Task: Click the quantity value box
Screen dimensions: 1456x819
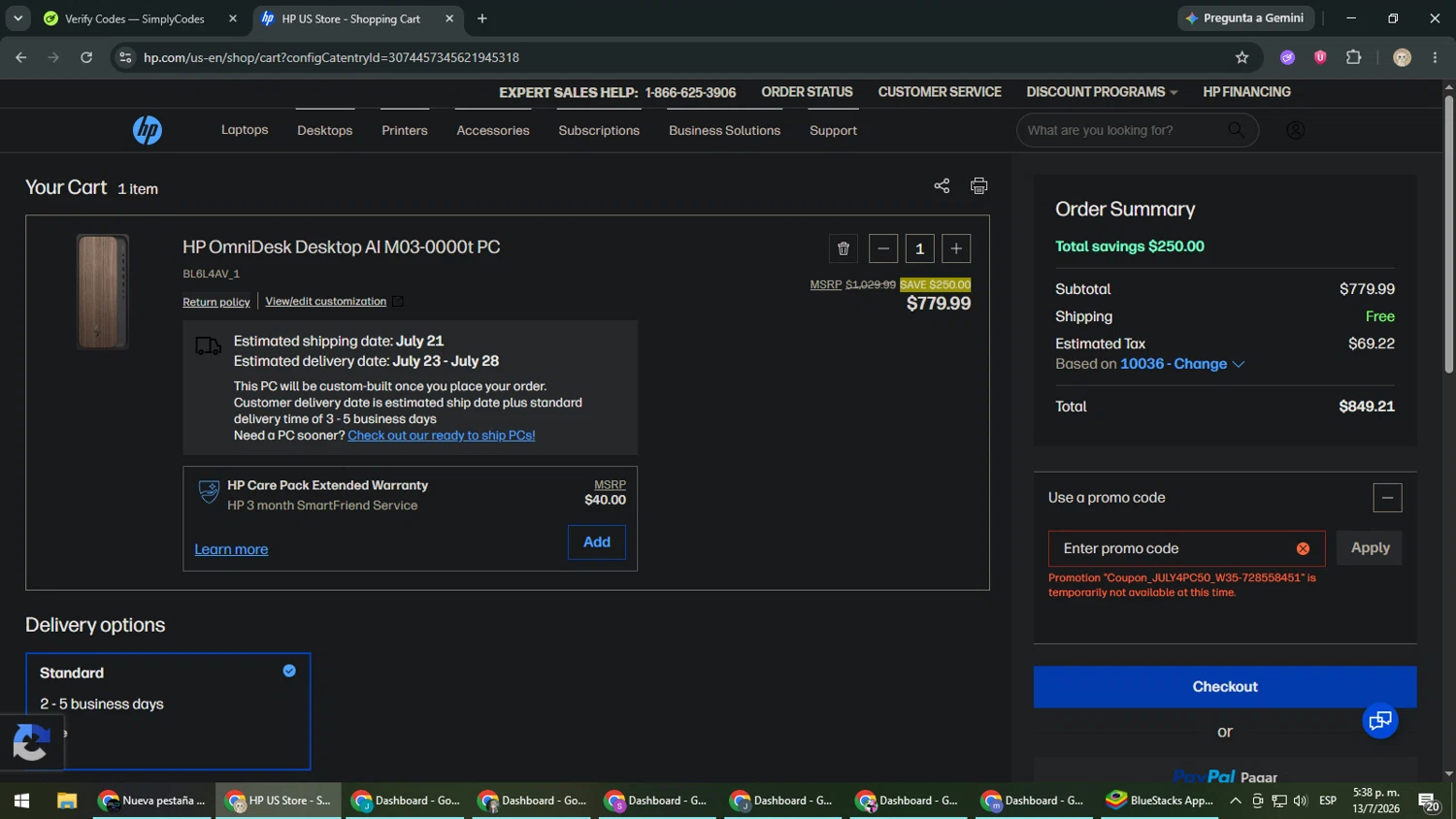Action: tap(919, 248)
